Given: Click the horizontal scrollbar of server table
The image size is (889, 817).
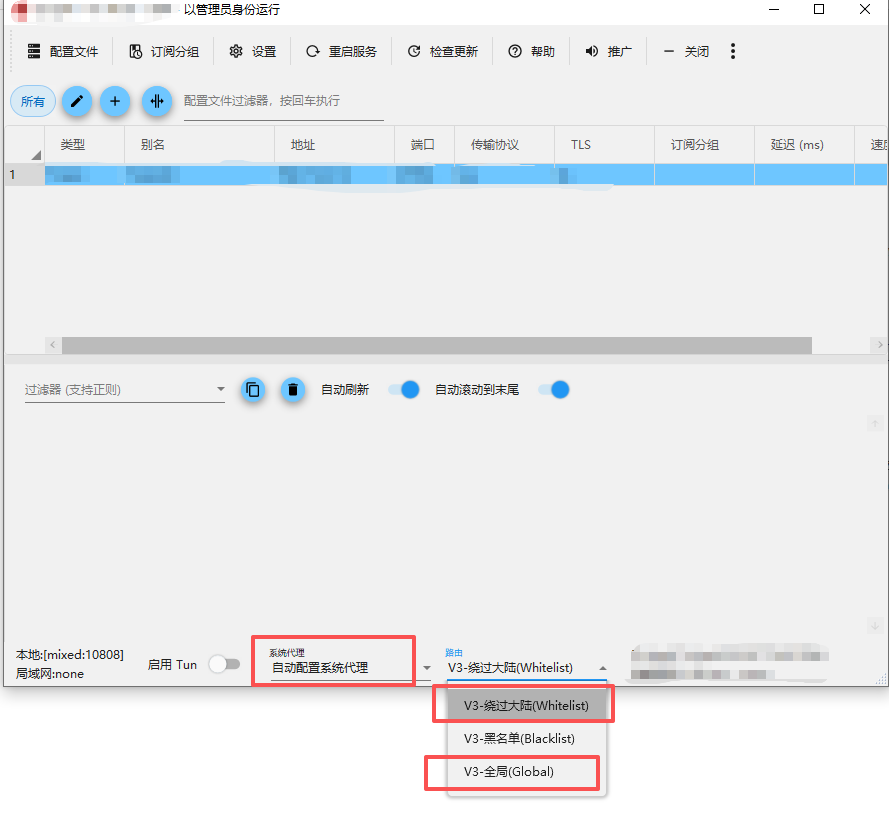Looking at the screenshot, I should pos(436,344).
